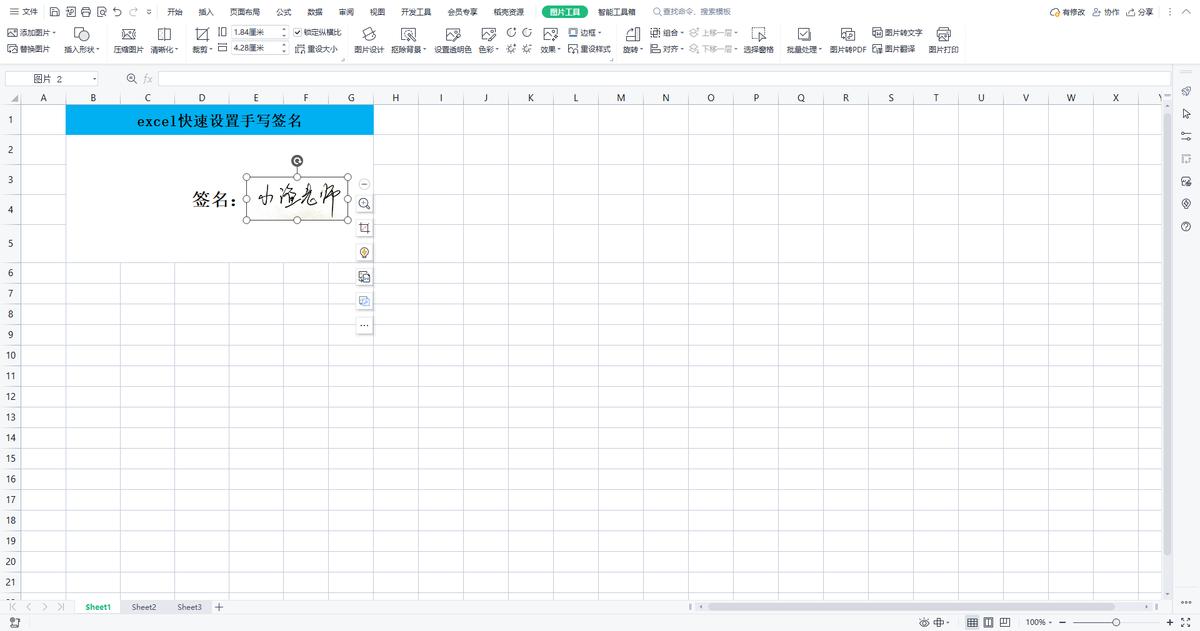Switch to page break preview view
Image resolution: width=1200 pixels, height=631 pixels.
[x=988, y=622]
